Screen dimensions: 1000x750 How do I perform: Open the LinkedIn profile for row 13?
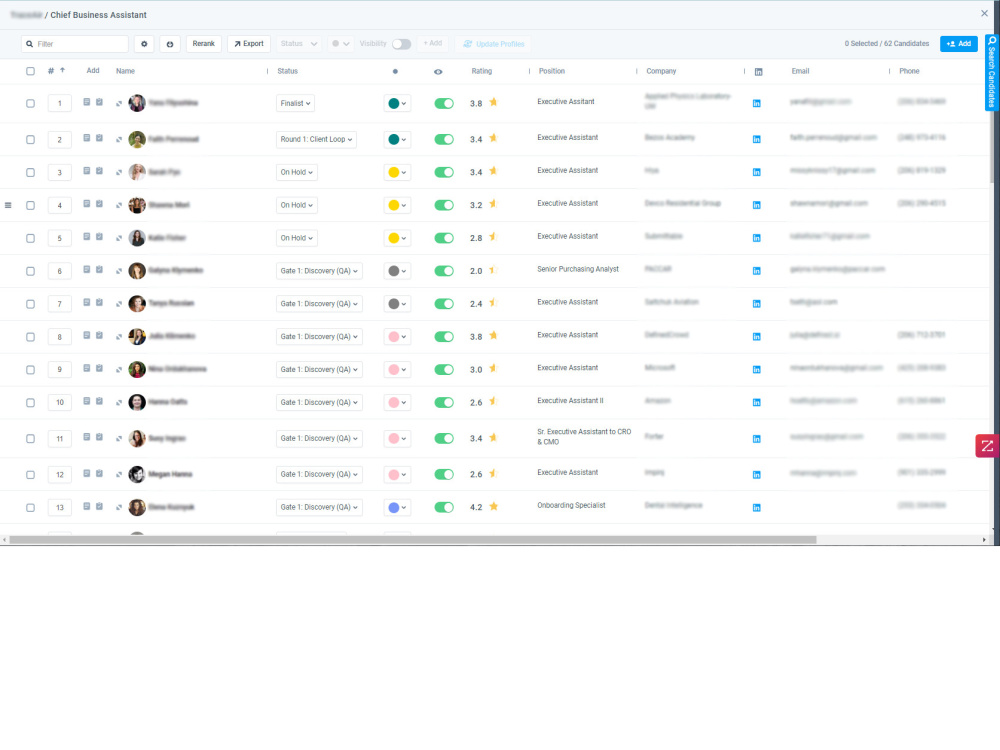point(756,508)
